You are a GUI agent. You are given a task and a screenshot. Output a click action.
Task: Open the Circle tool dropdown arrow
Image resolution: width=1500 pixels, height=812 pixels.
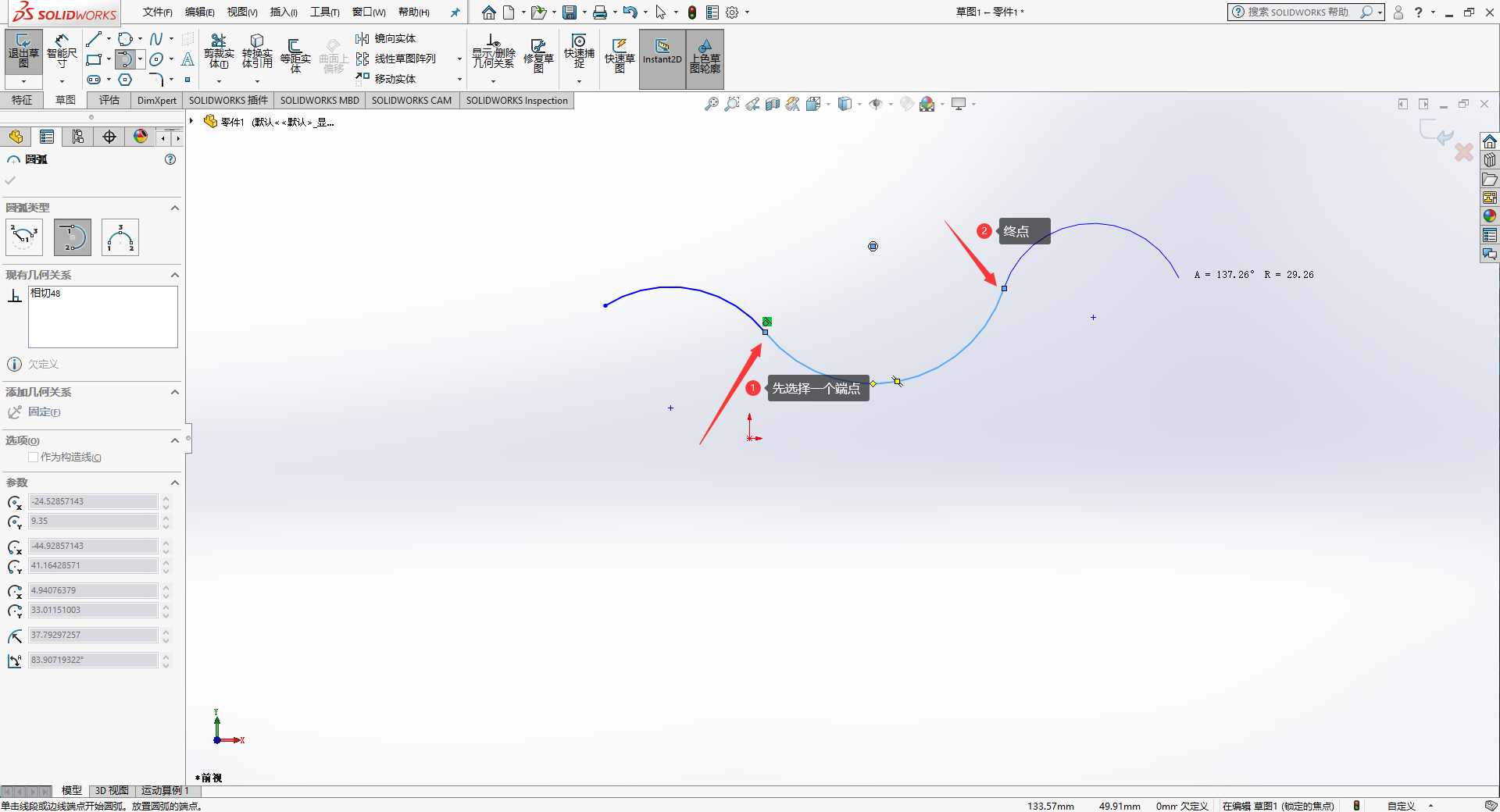[140, 39]
